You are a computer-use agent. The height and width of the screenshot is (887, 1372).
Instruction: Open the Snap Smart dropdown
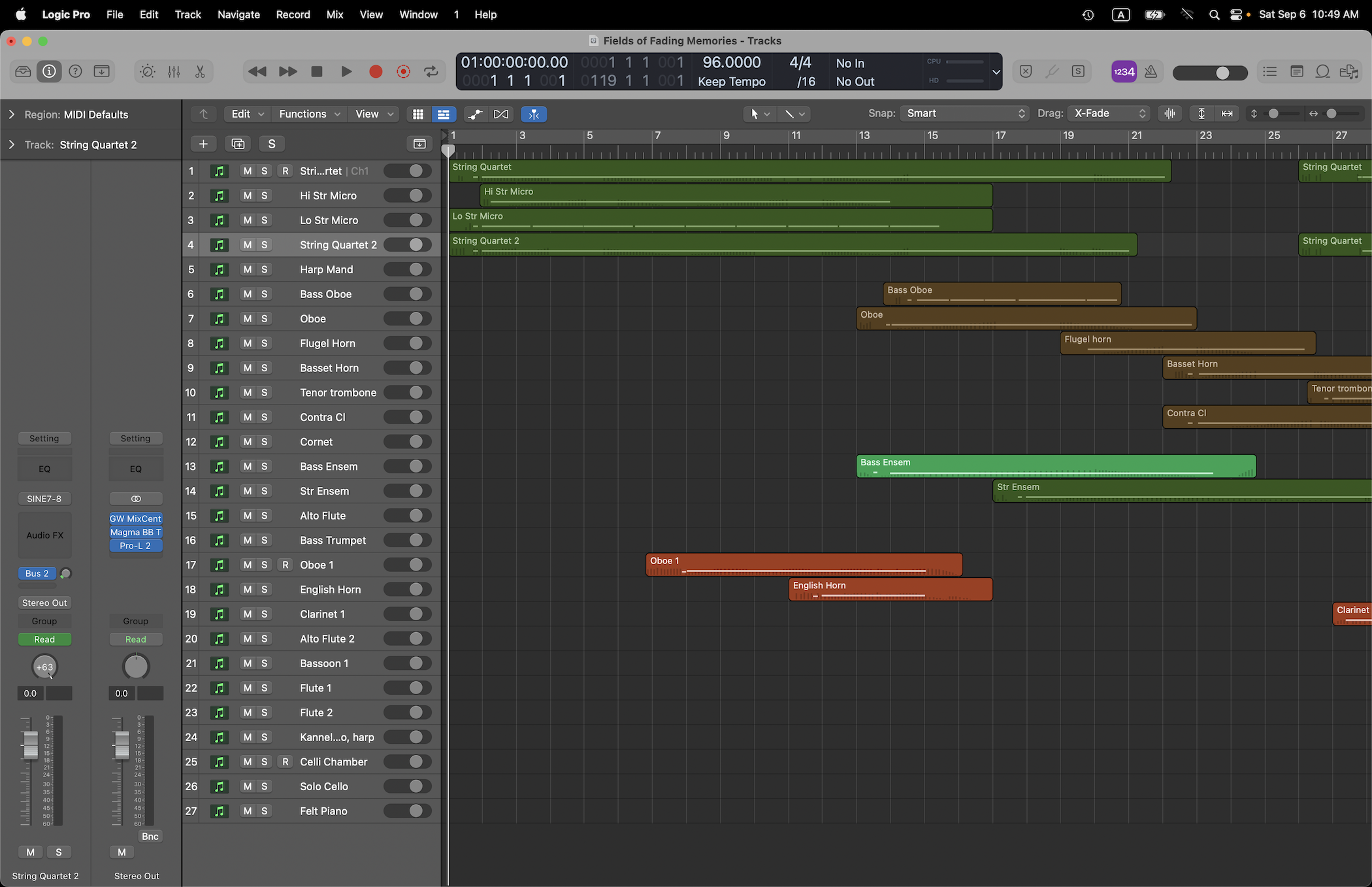point(964,114)
